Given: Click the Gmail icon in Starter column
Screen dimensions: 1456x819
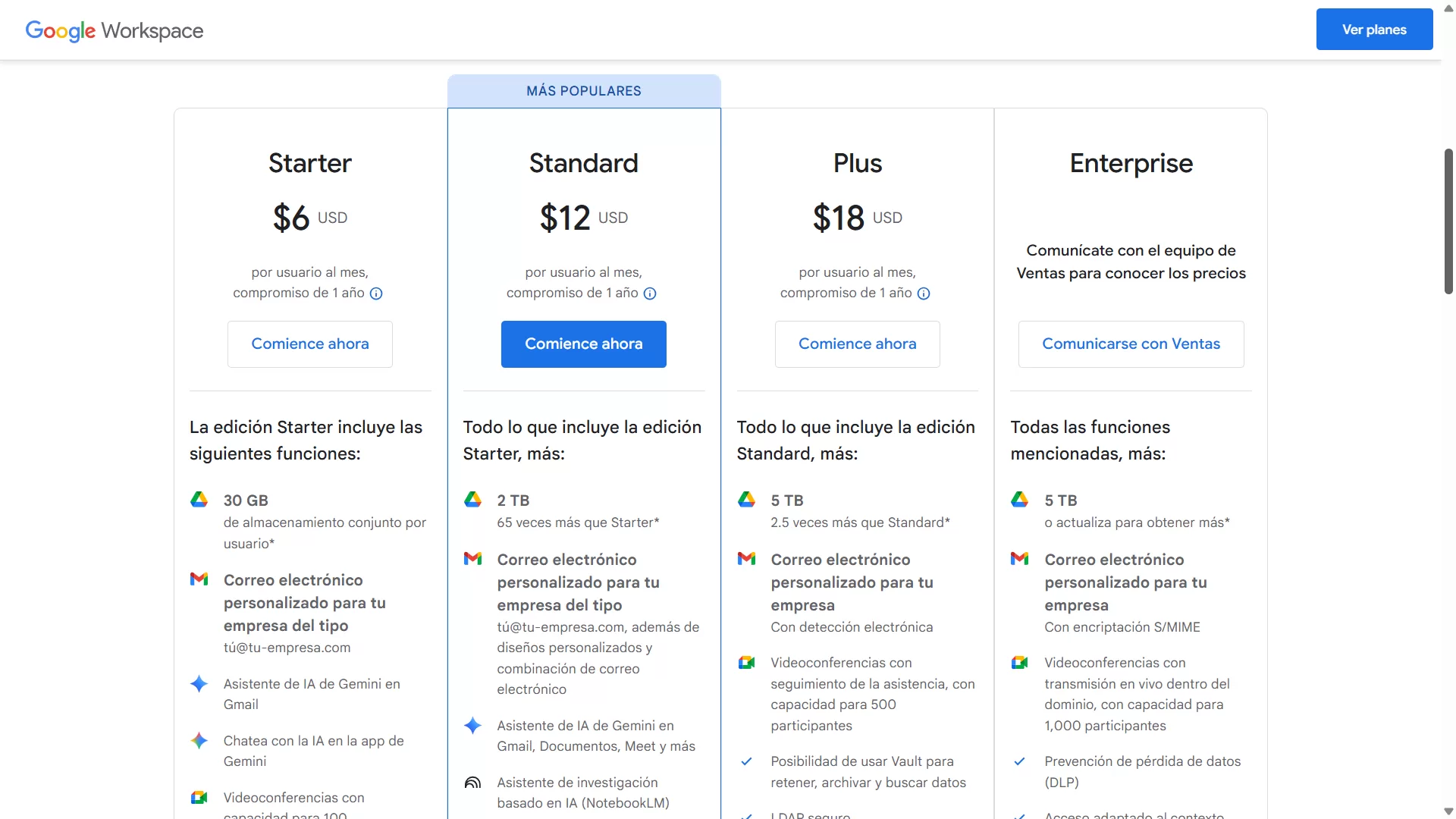Looking at the screenshot, I should (199, 579).
